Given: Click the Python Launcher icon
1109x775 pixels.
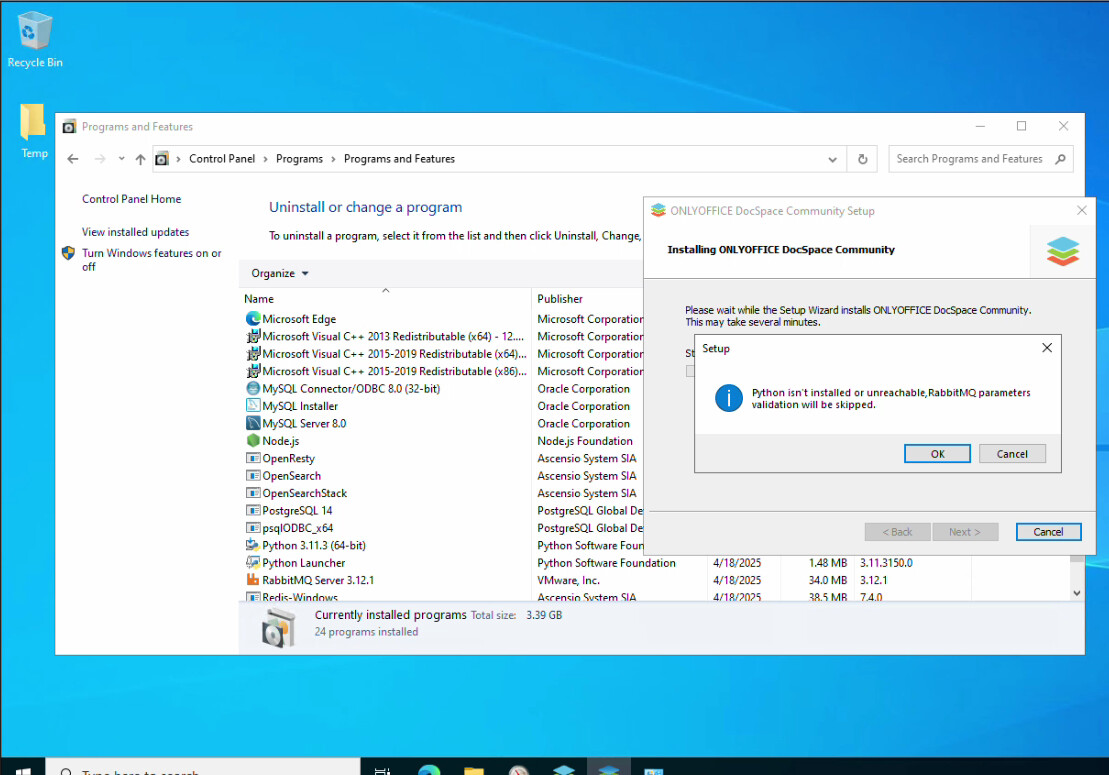Looking at the screenshot, I should [x=252, y=562].
